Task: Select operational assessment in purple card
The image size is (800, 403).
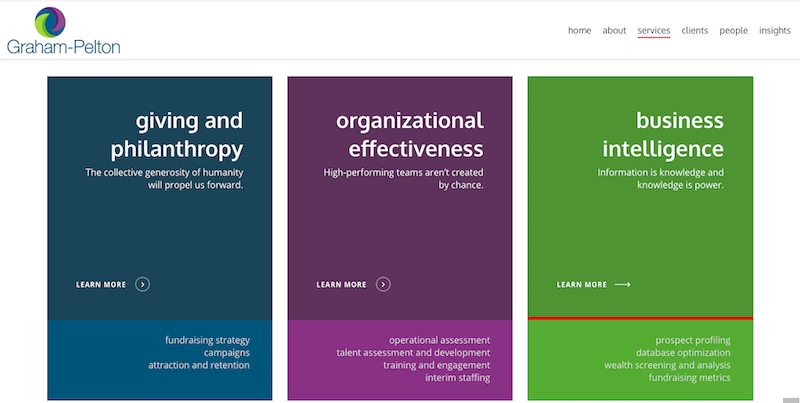Action: [x=439, y=340]
